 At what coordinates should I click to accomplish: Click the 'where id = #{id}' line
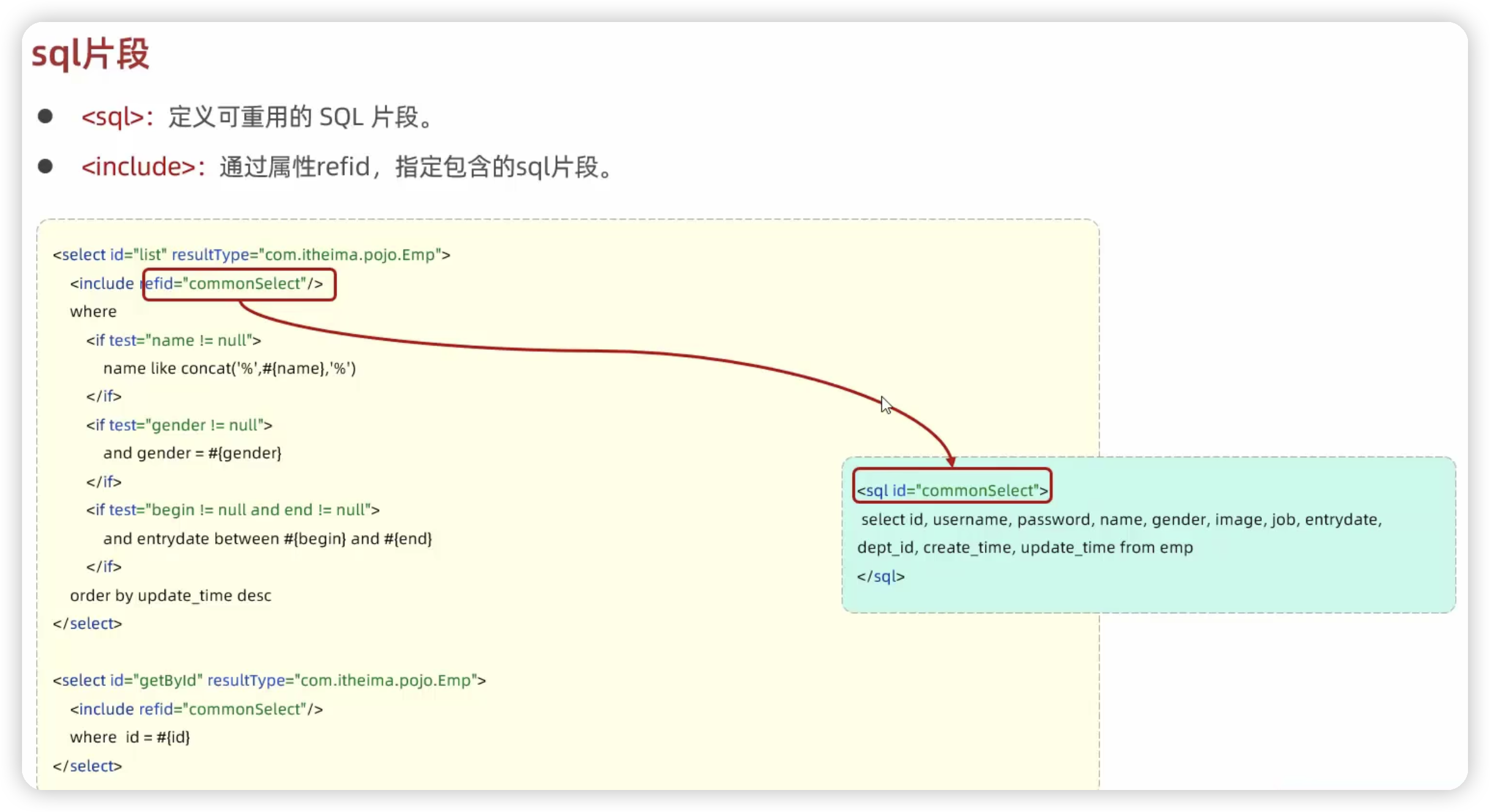coord(130,737)
